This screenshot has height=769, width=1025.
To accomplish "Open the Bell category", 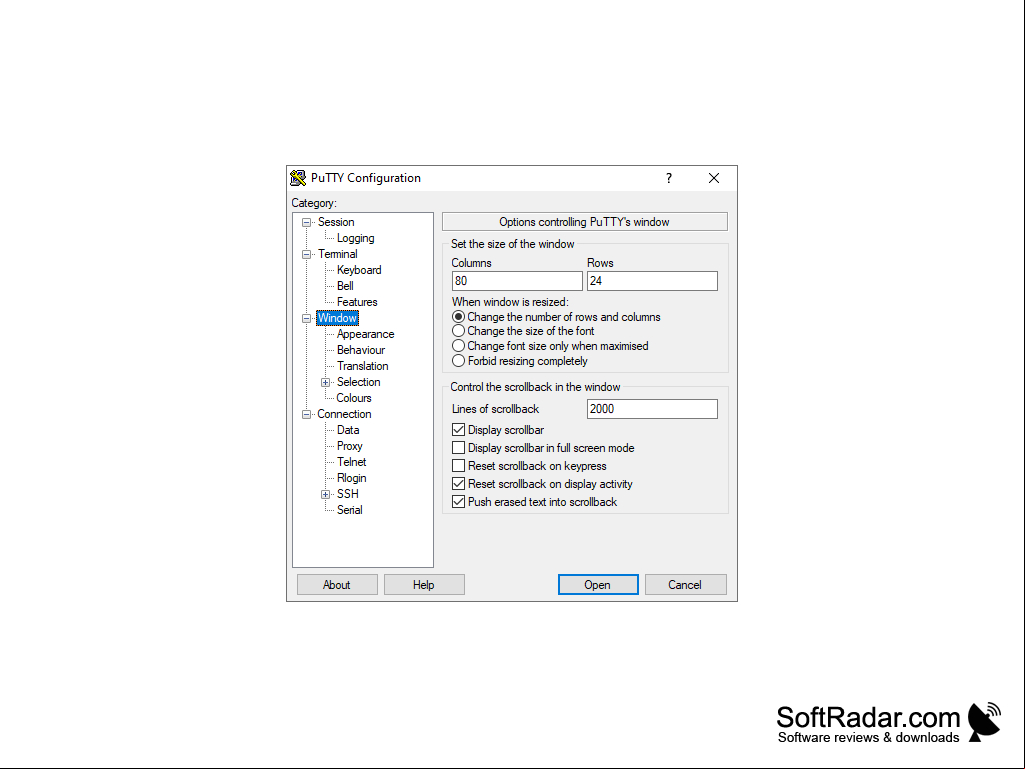I will coord(345,286).
